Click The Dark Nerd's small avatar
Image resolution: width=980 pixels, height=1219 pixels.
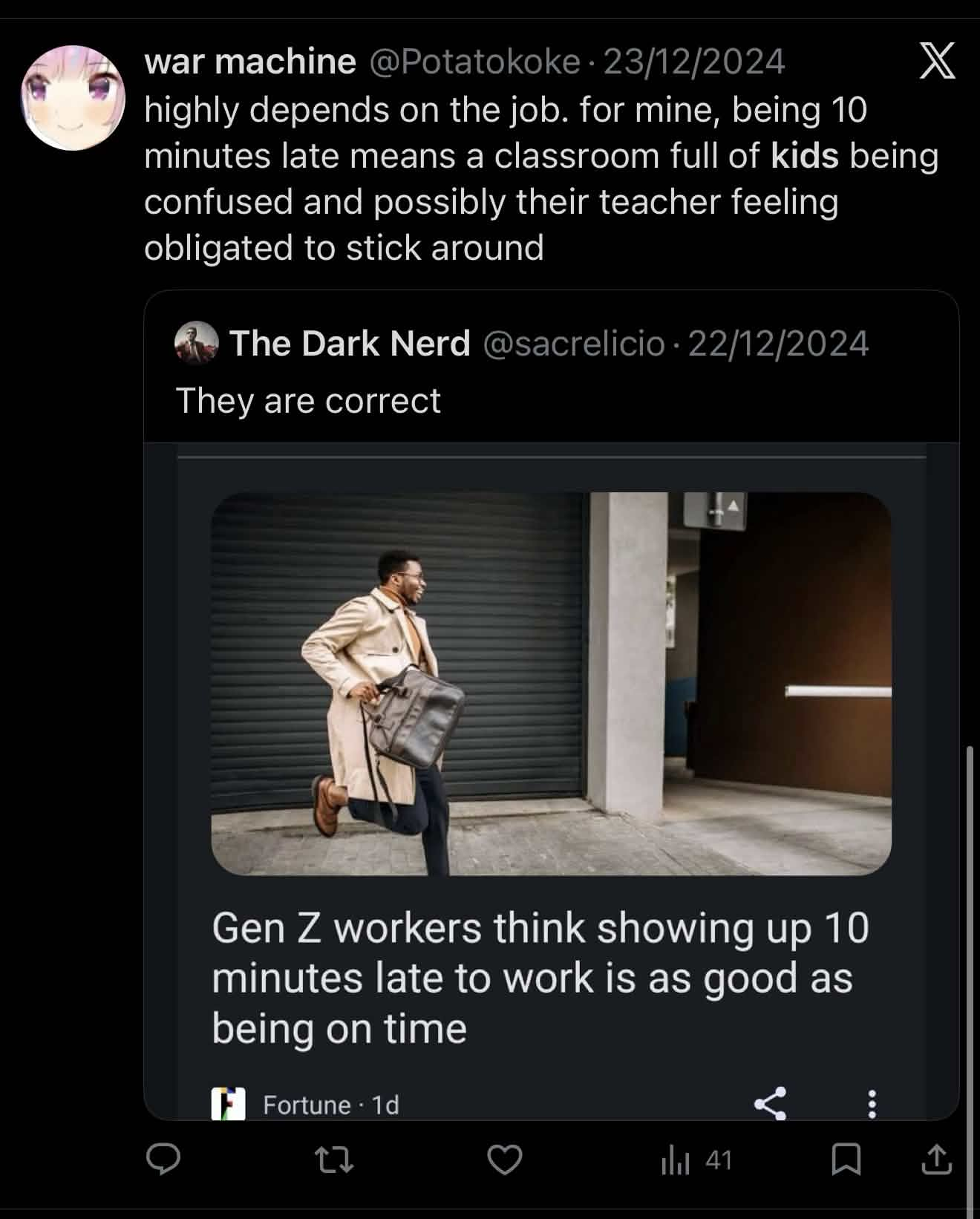[196, 344]
